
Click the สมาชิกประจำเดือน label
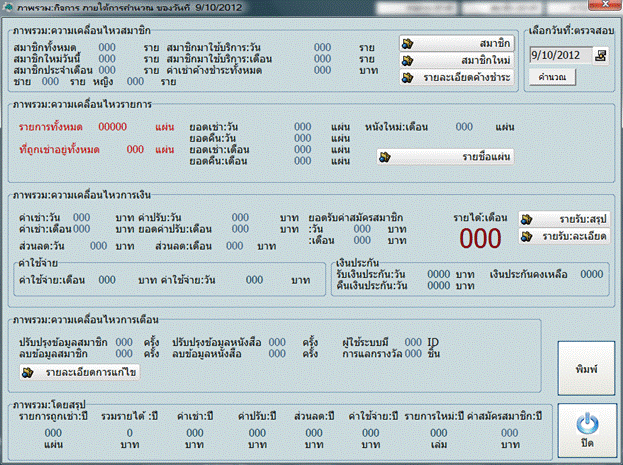[53, 70]
